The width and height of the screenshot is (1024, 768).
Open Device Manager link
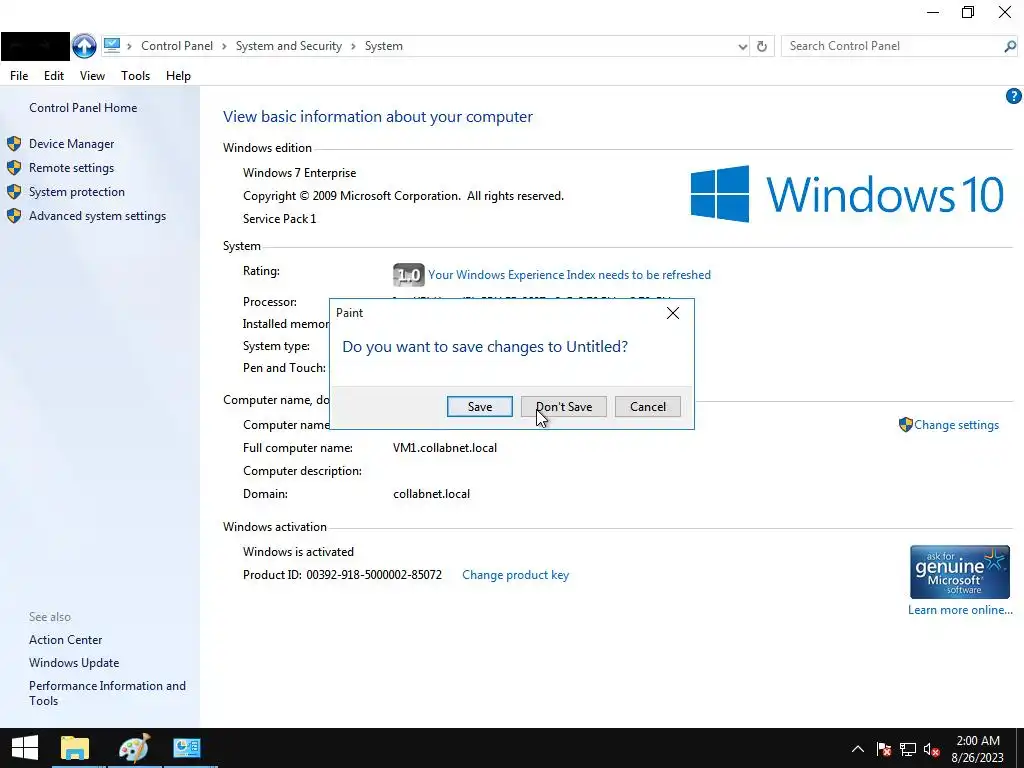point(71,144)
